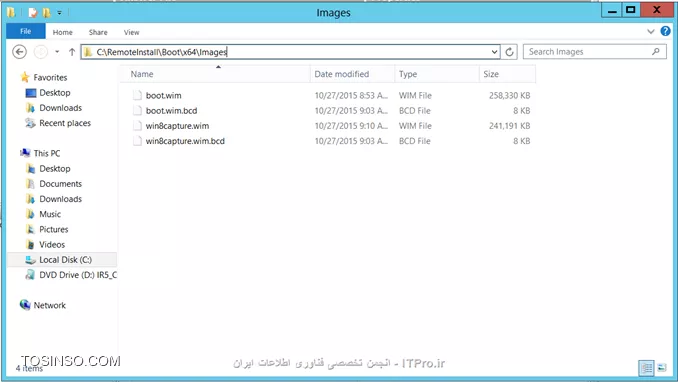Open the Music folder
678x382 pixels.
click(50, 214)
